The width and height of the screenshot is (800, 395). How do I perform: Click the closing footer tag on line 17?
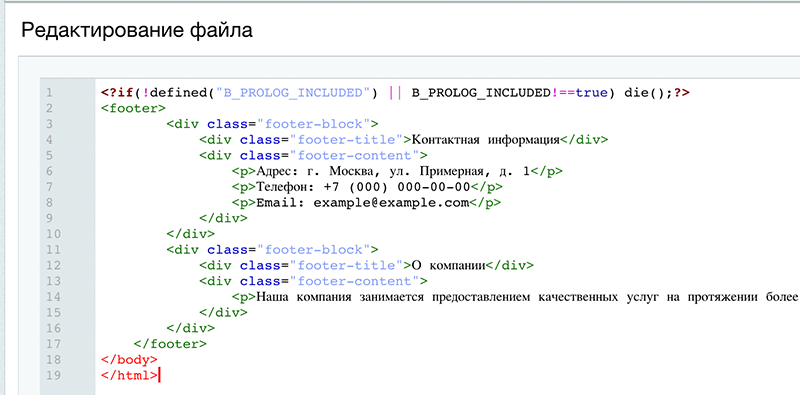(x=170, y=343)
